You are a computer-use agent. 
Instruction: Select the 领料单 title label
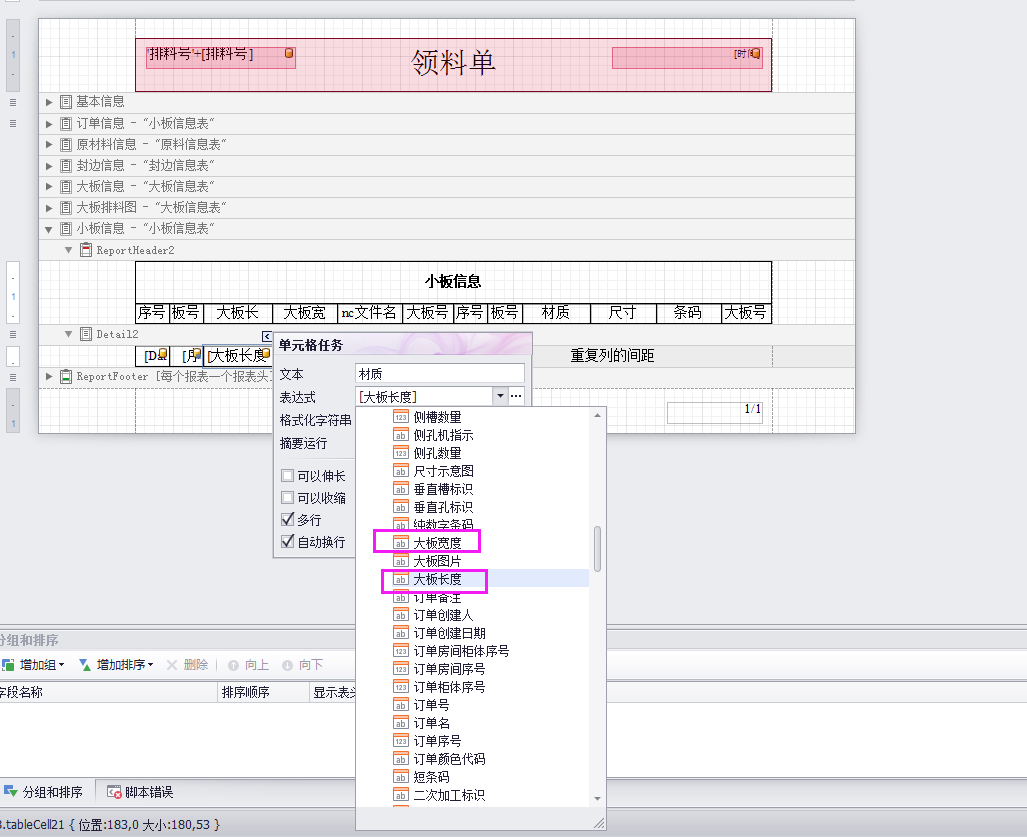point(453,63)
